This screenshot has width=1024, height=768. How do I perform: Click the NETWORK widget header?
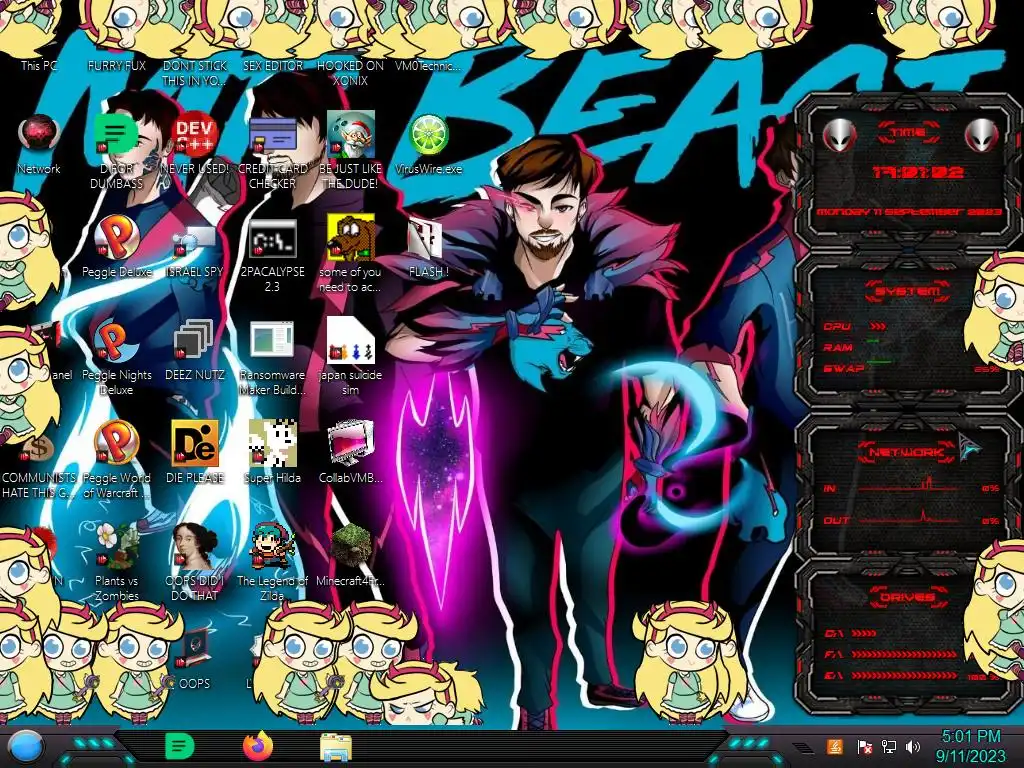[x=908, y=451]
